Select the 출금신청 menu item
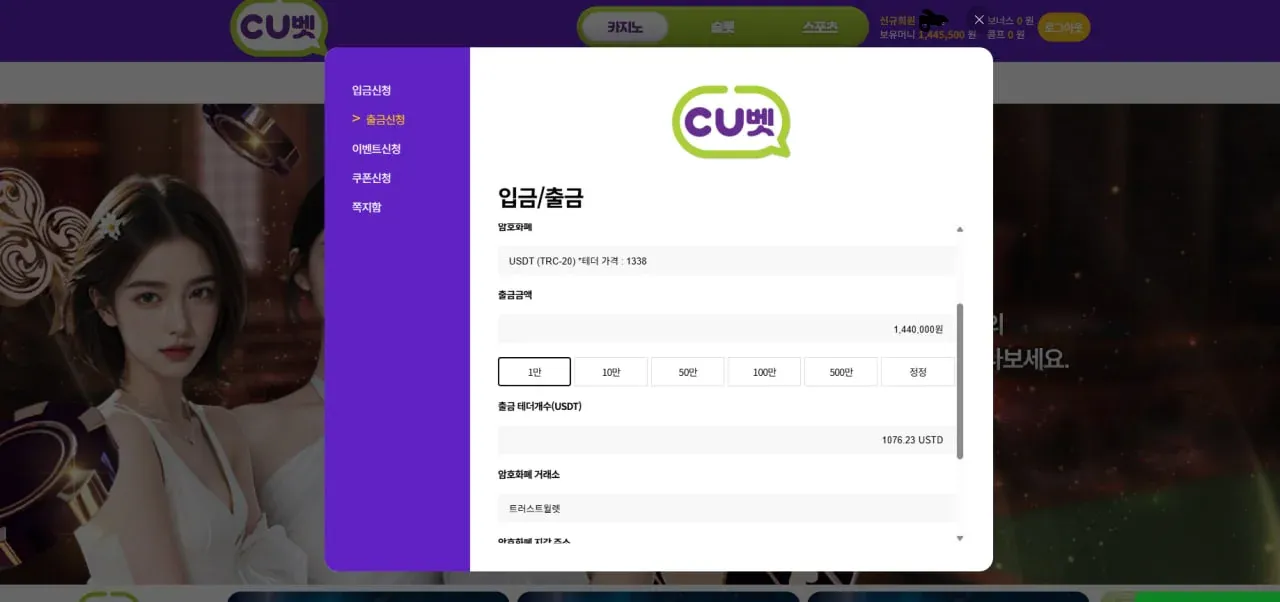The width and height of the screenshot is (1280, 602). (385, 119)
